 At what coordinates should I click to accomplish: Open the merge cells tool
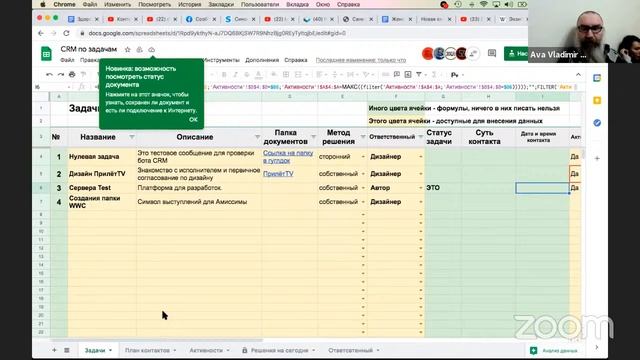[298, 74]
